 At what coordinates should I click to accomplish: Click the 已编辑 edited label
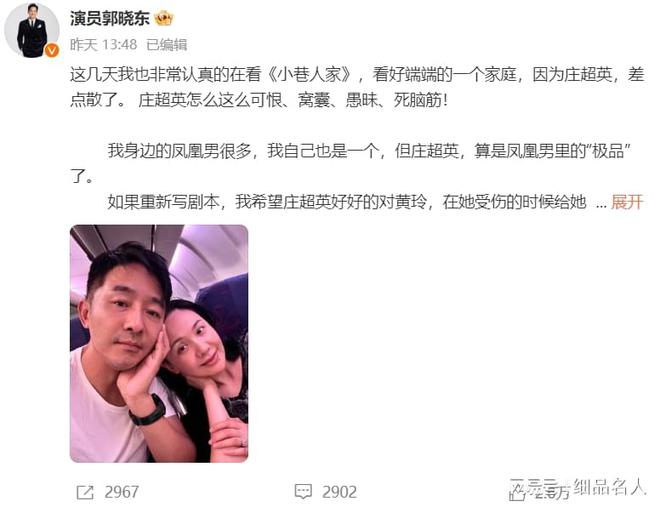point(166,45)
